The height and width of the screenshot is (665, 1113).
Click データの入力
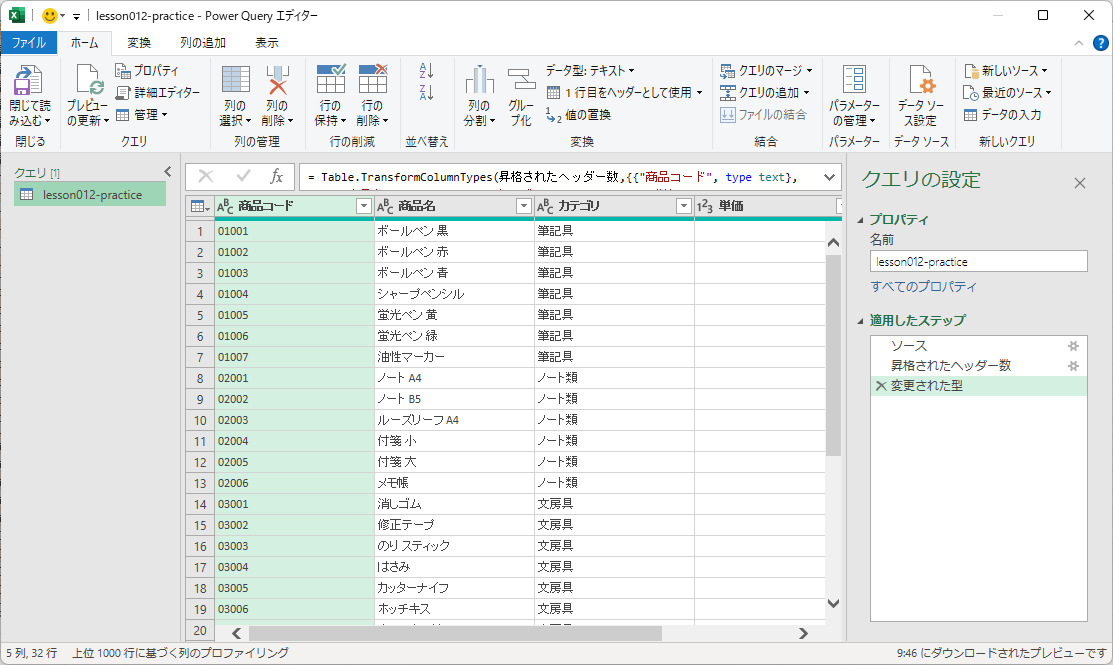coord(1002,114)
